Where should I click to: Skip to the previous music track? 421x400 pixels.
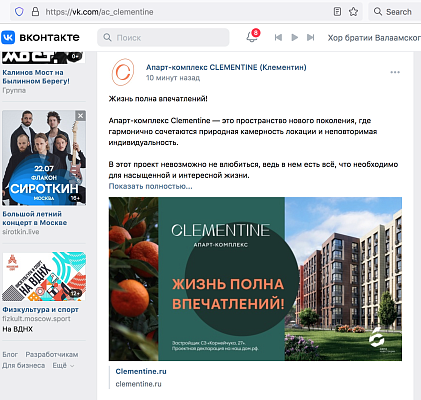tap(278, 37)
